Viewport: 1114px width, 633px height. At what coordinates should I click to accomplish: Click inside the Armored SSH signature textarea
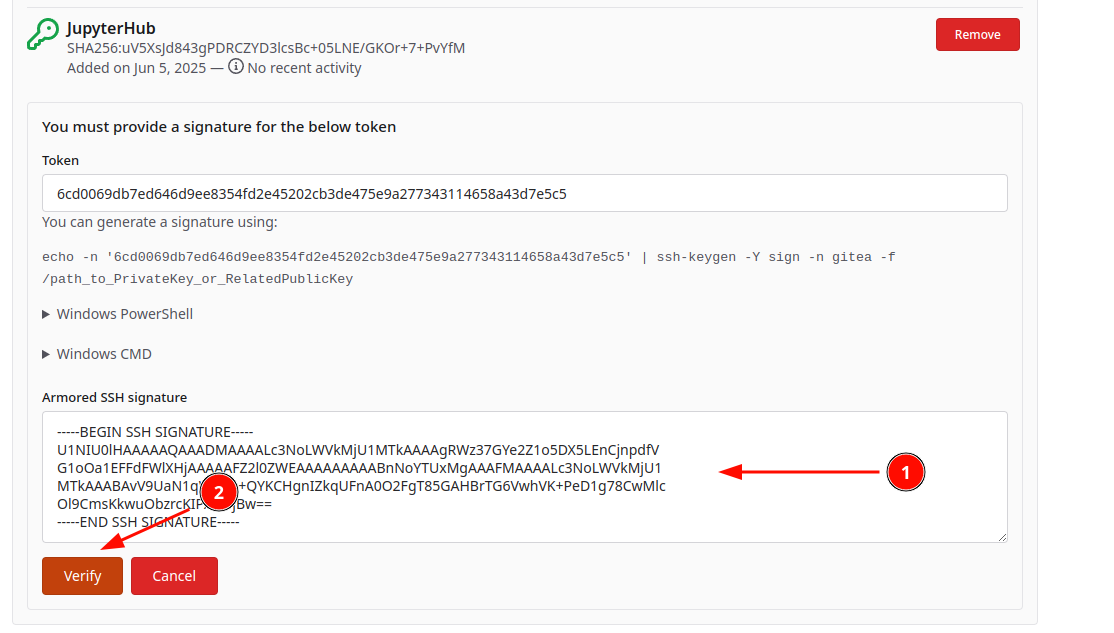coord(524,477)
